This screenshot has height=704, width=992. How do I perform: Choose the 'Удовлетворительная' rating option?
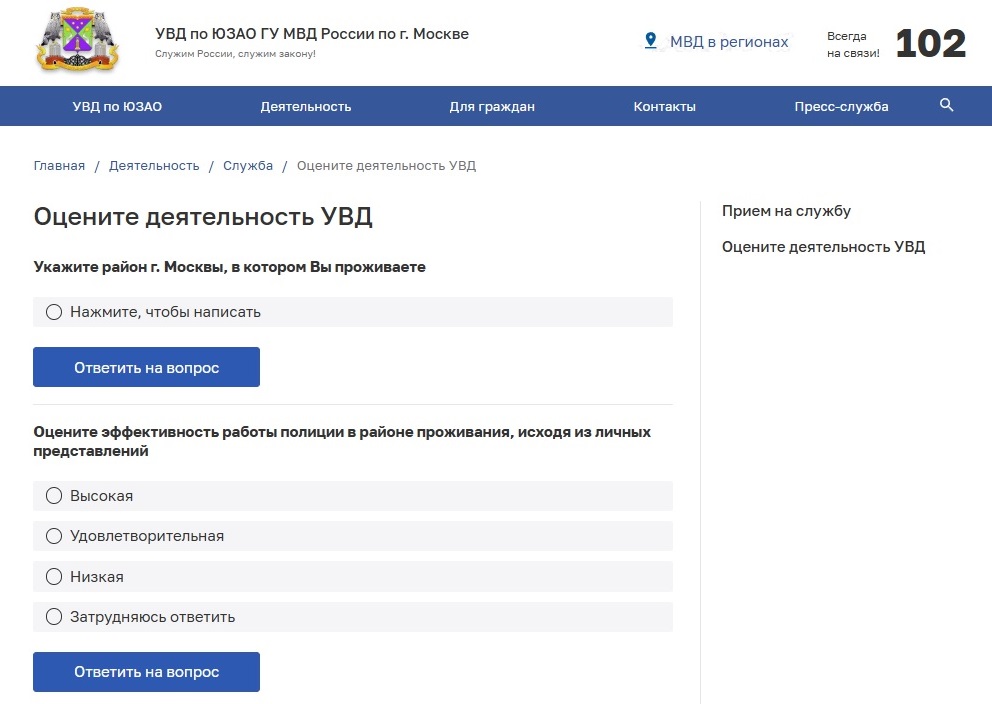[x=55, y=536]
